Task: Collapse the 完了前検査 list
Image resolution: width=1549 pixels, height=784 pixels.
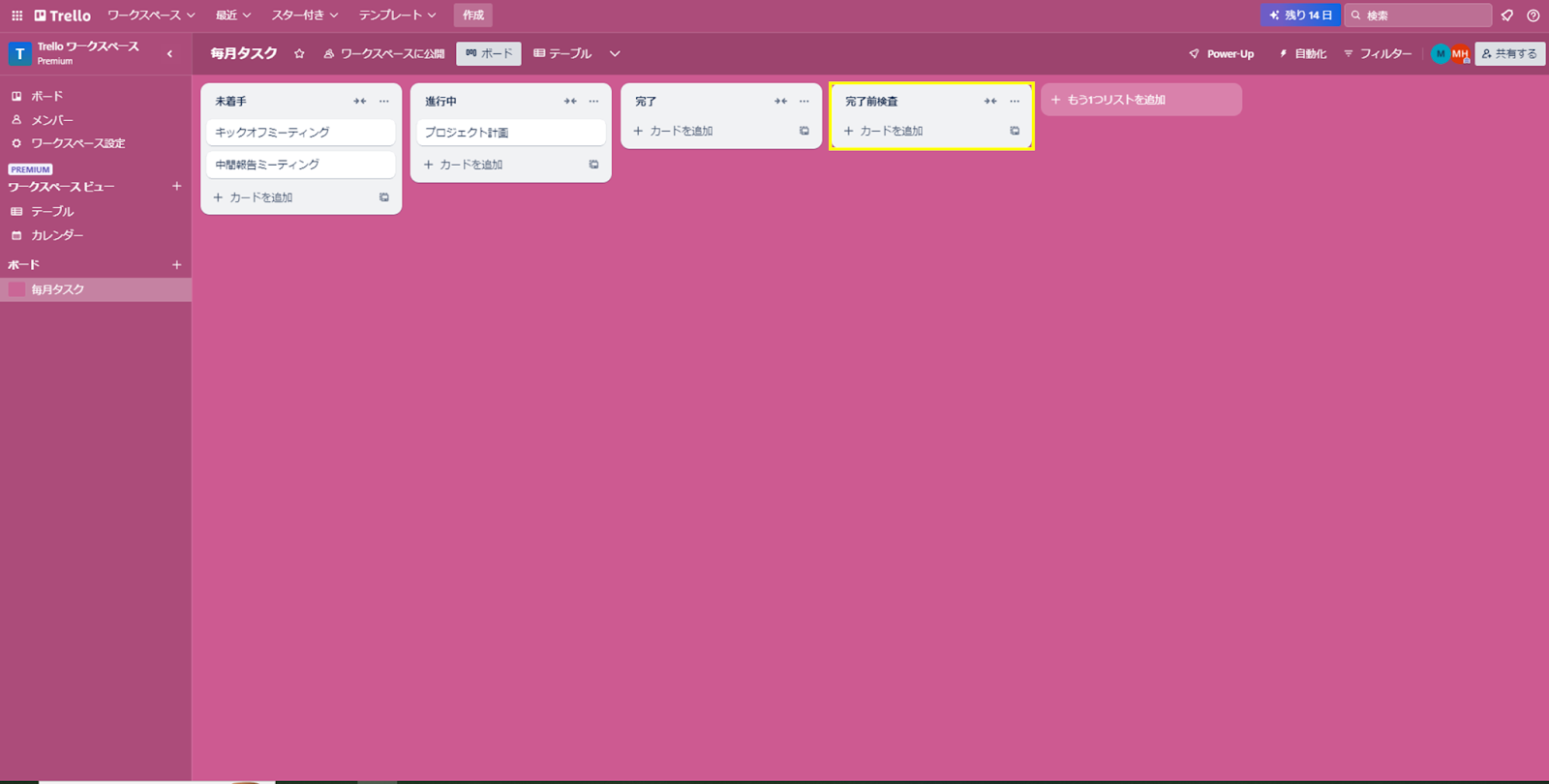Action: point(990,101)
